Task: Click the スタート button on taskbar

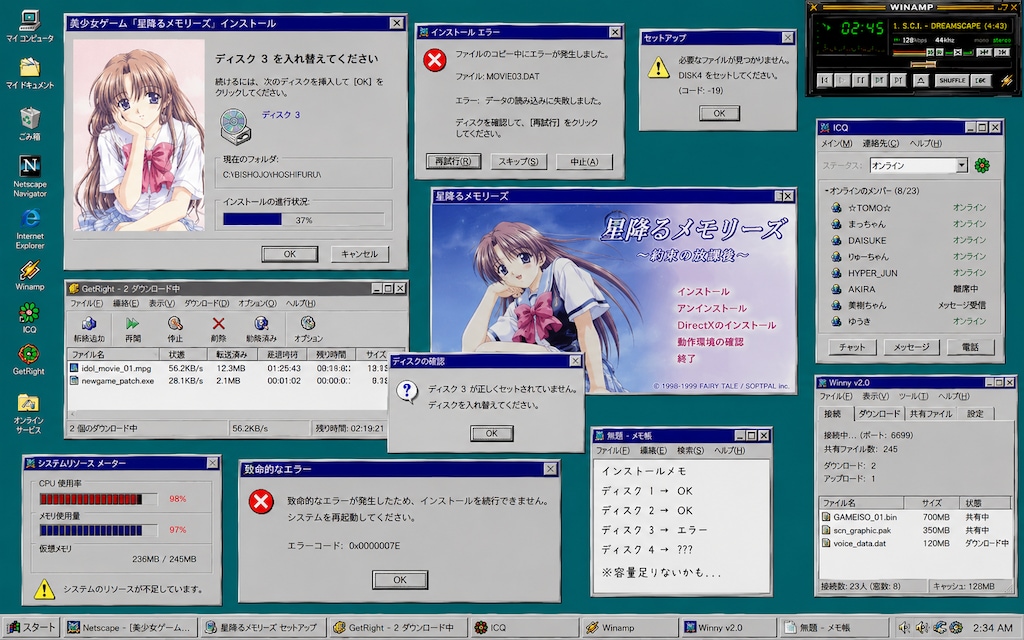Action: [31, 628]
